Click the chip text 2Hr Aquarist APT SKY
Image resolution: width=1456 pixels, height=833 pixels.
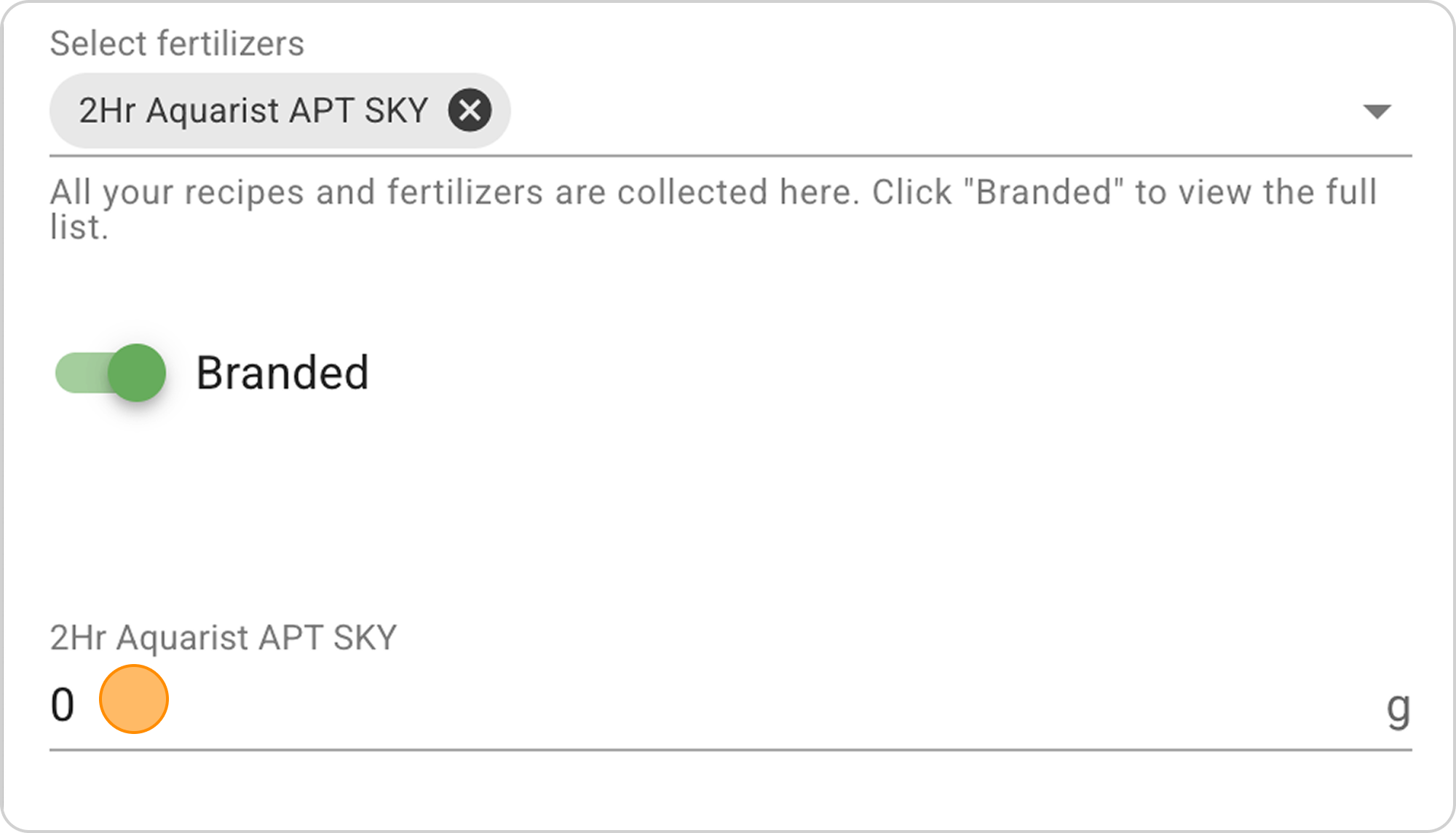[x=253, y=111]
